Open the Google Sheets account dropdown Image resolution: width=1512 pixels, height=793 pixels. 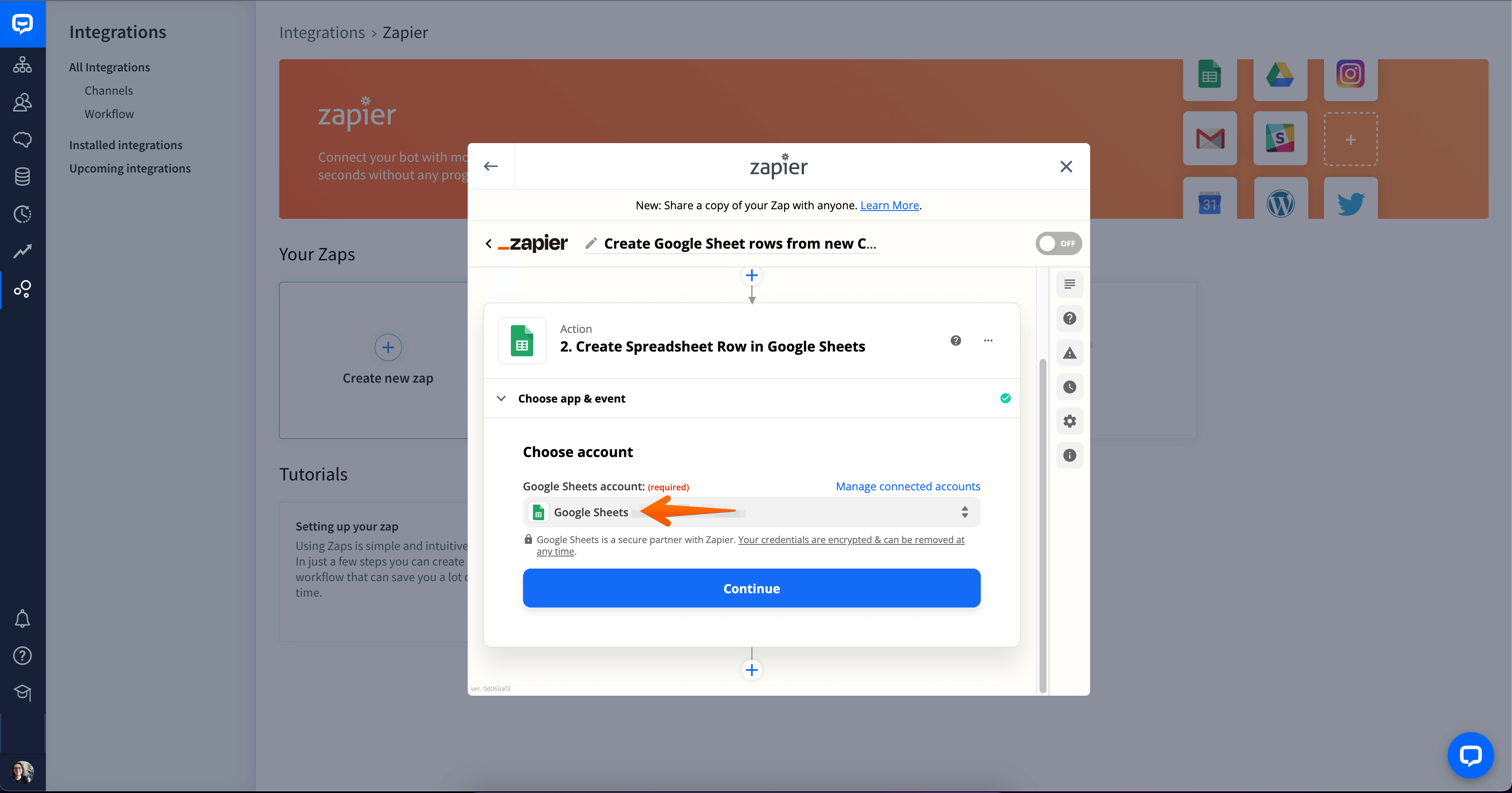751,512
